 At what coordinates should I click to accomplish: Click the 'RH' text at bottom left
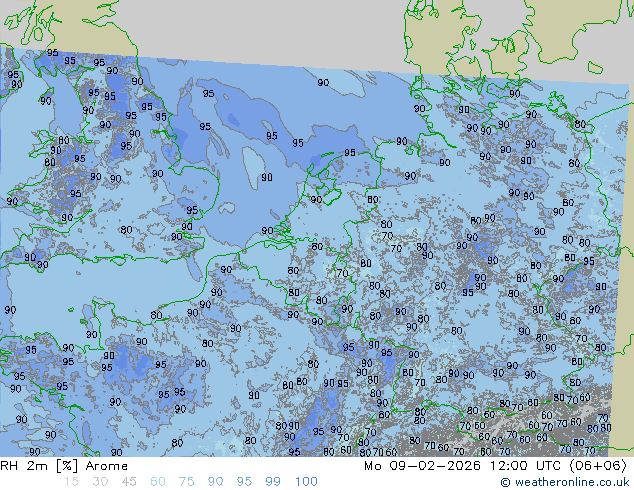click(11, 465)
